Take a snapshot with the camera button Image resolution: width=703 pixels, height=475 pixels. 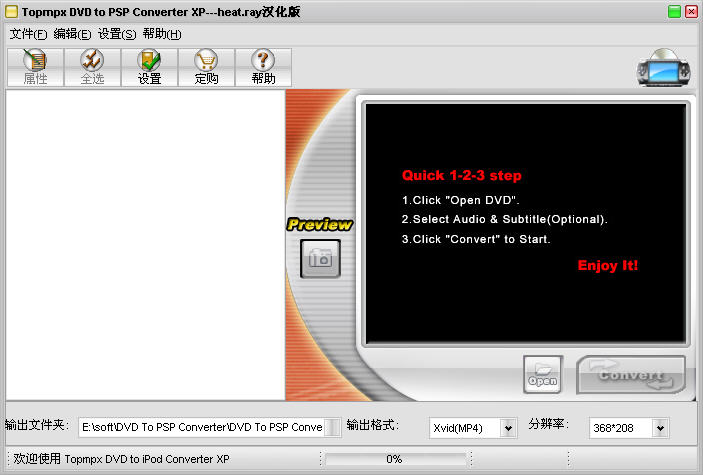(x=320, y=259)
